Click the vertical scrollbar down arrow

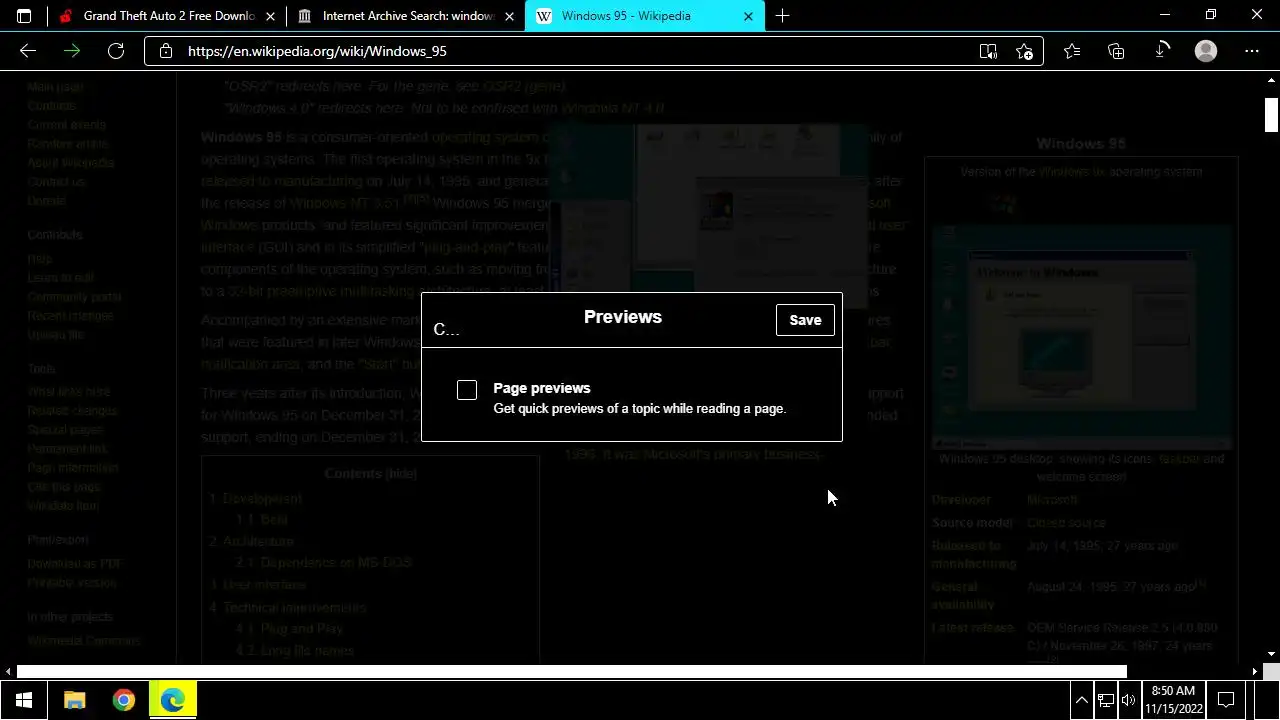click(x=1272, y=654)
